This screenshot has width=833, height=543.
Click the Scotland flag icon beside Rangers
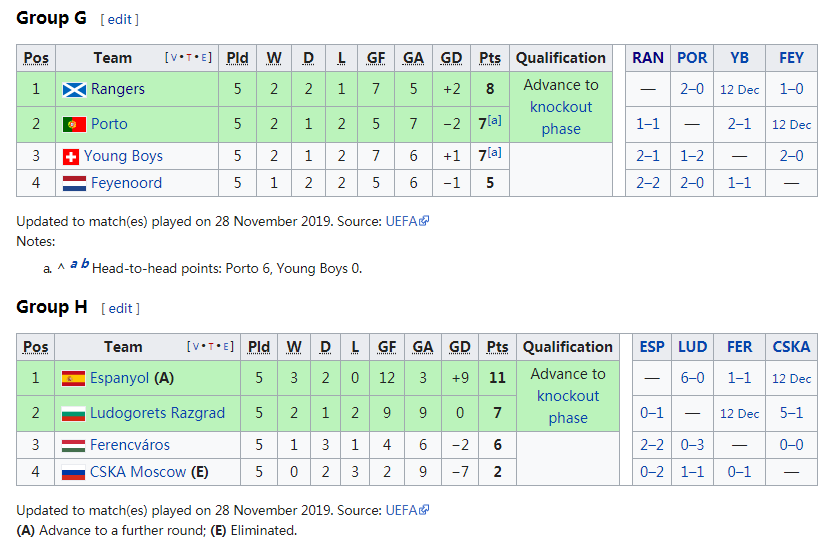click(74, 90)
